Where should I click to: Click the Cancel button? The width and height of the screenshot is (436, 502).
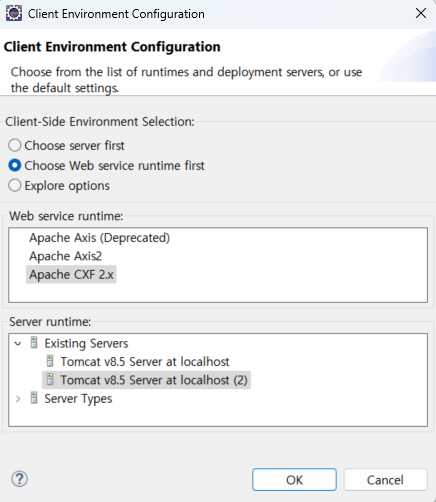[385, 480]
